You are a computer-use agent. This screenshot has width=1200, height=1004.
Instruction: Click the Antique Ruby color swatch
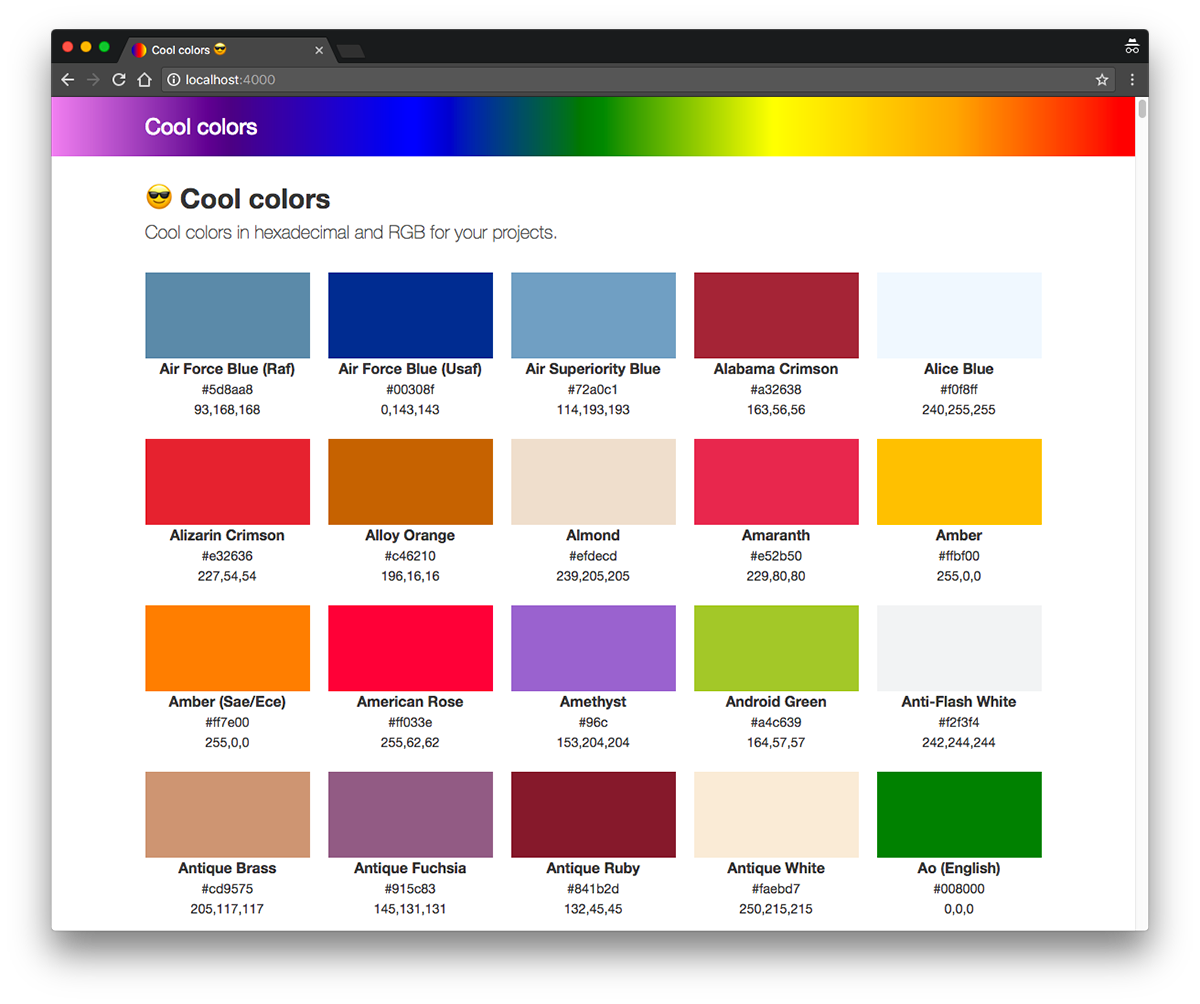593,813
